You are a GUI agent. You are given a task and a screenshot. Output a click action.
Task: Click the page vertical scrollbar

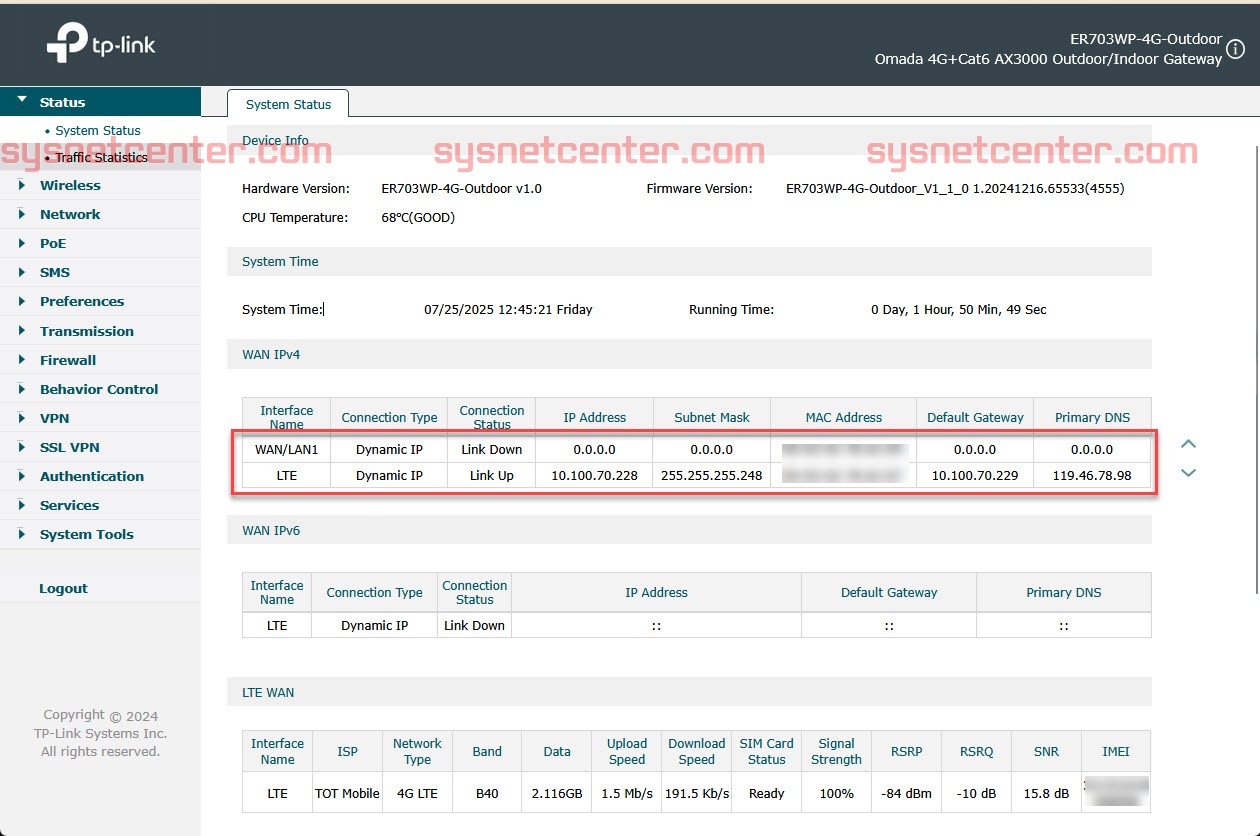coord(1257,370)
